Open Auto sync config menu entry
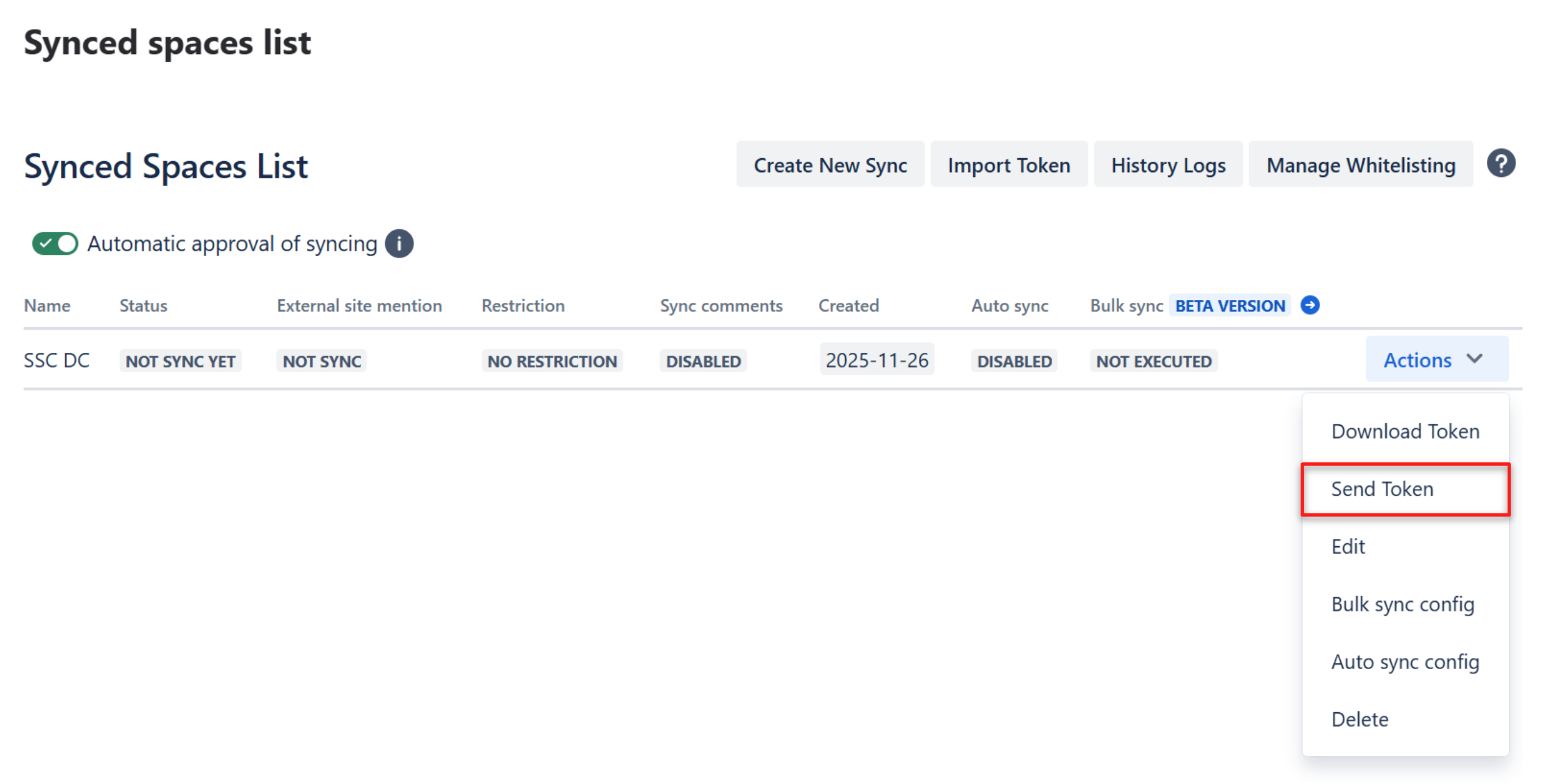1541x784 pixels. click(1404, 661)
